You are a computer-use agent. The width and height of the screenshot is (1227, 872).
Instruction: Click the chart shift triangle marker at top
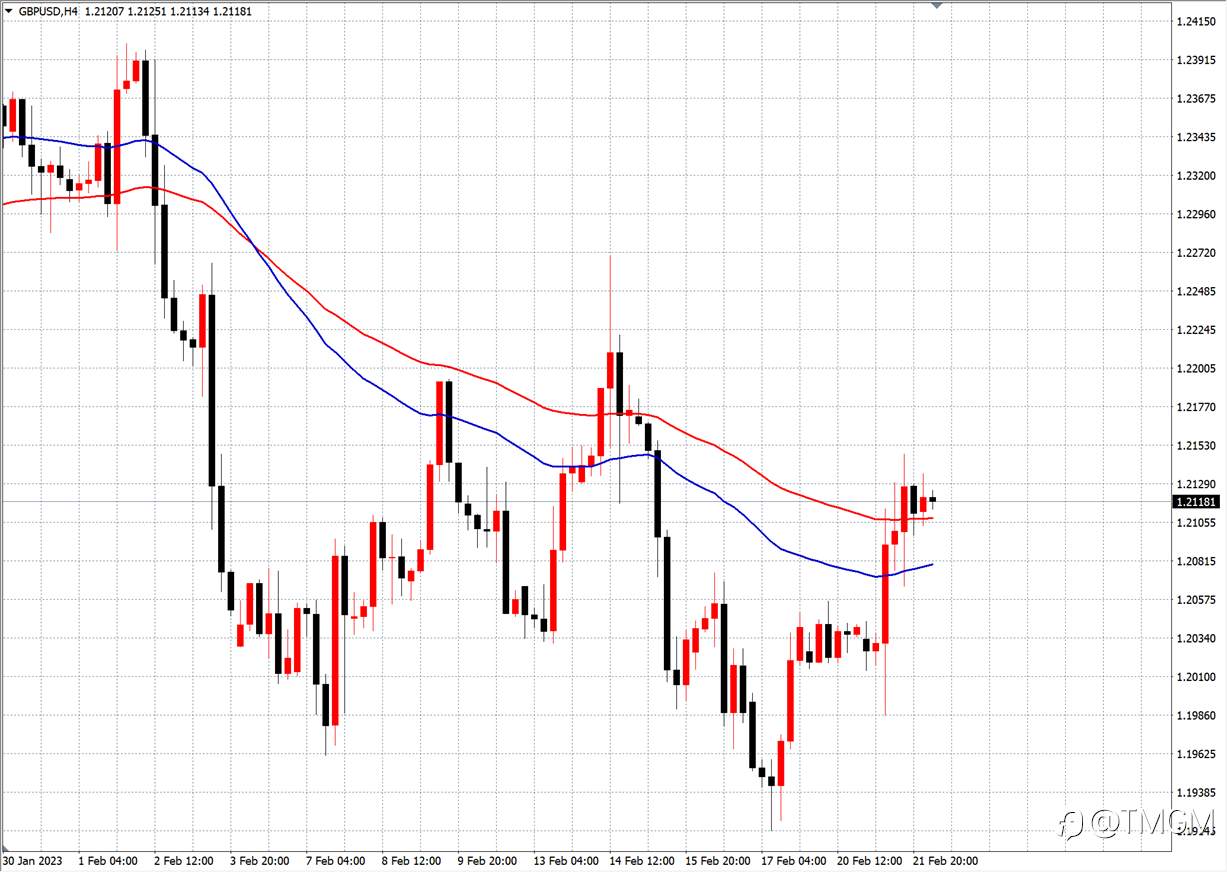pyautogui.click(x=937, y=5)
